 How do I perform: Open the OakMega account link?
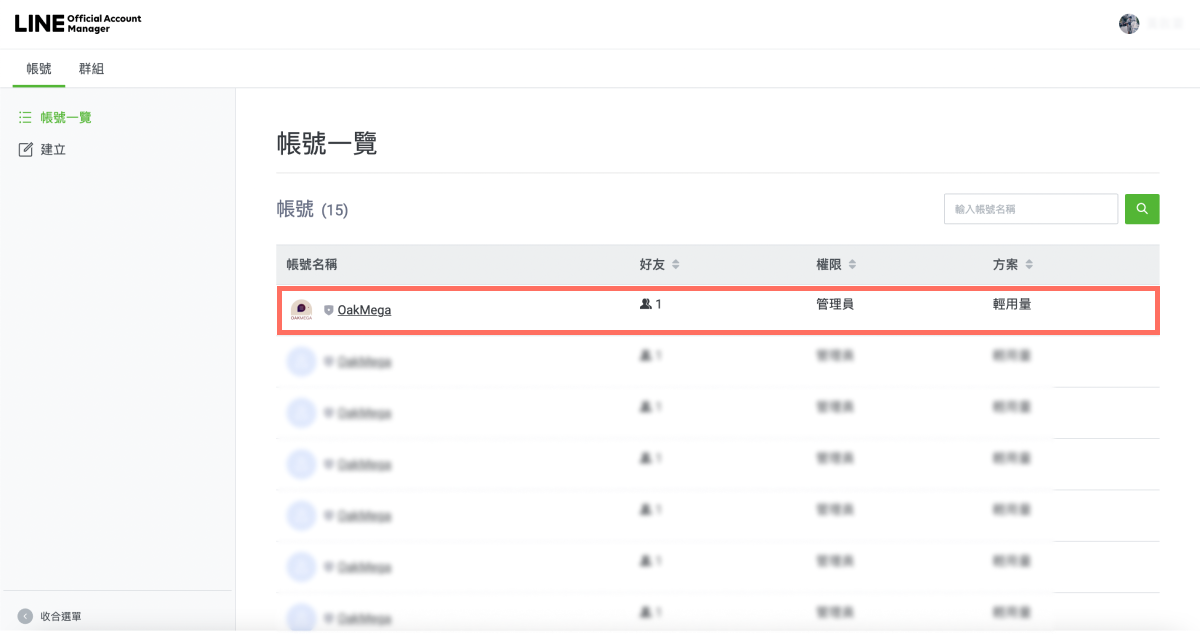363,310
